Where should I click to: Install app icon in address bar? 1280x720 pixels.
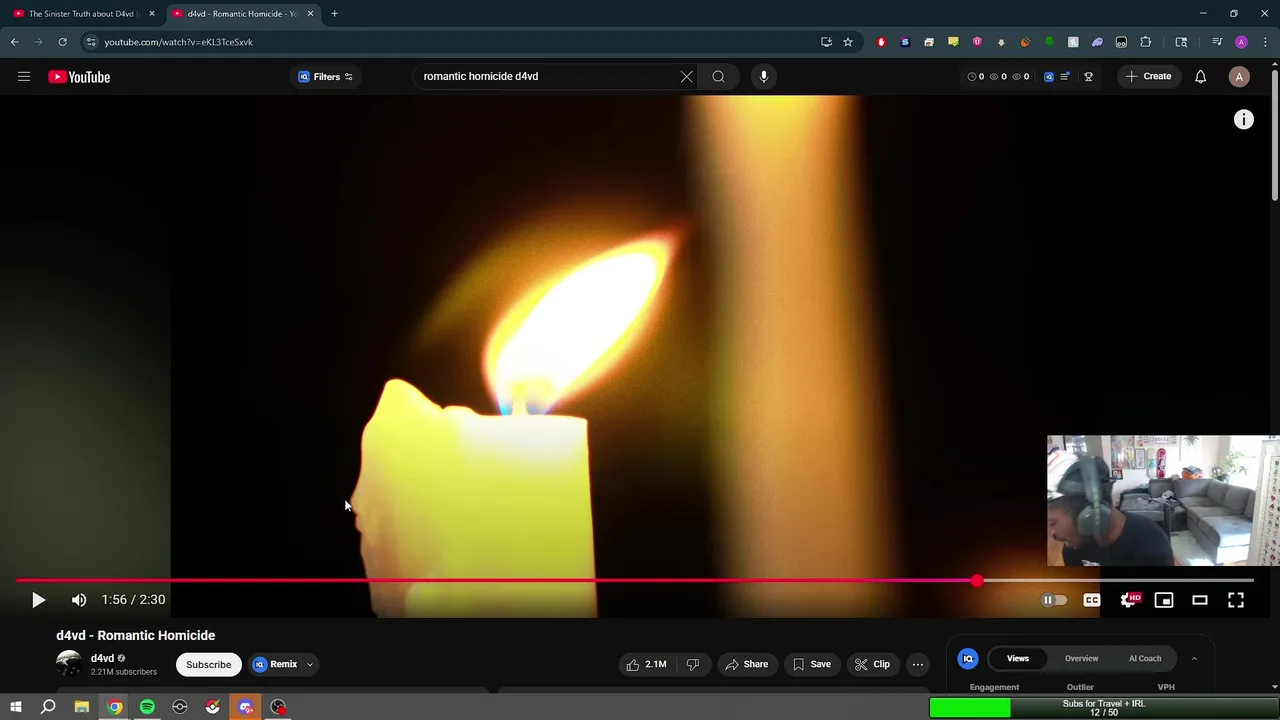point(826,42)
